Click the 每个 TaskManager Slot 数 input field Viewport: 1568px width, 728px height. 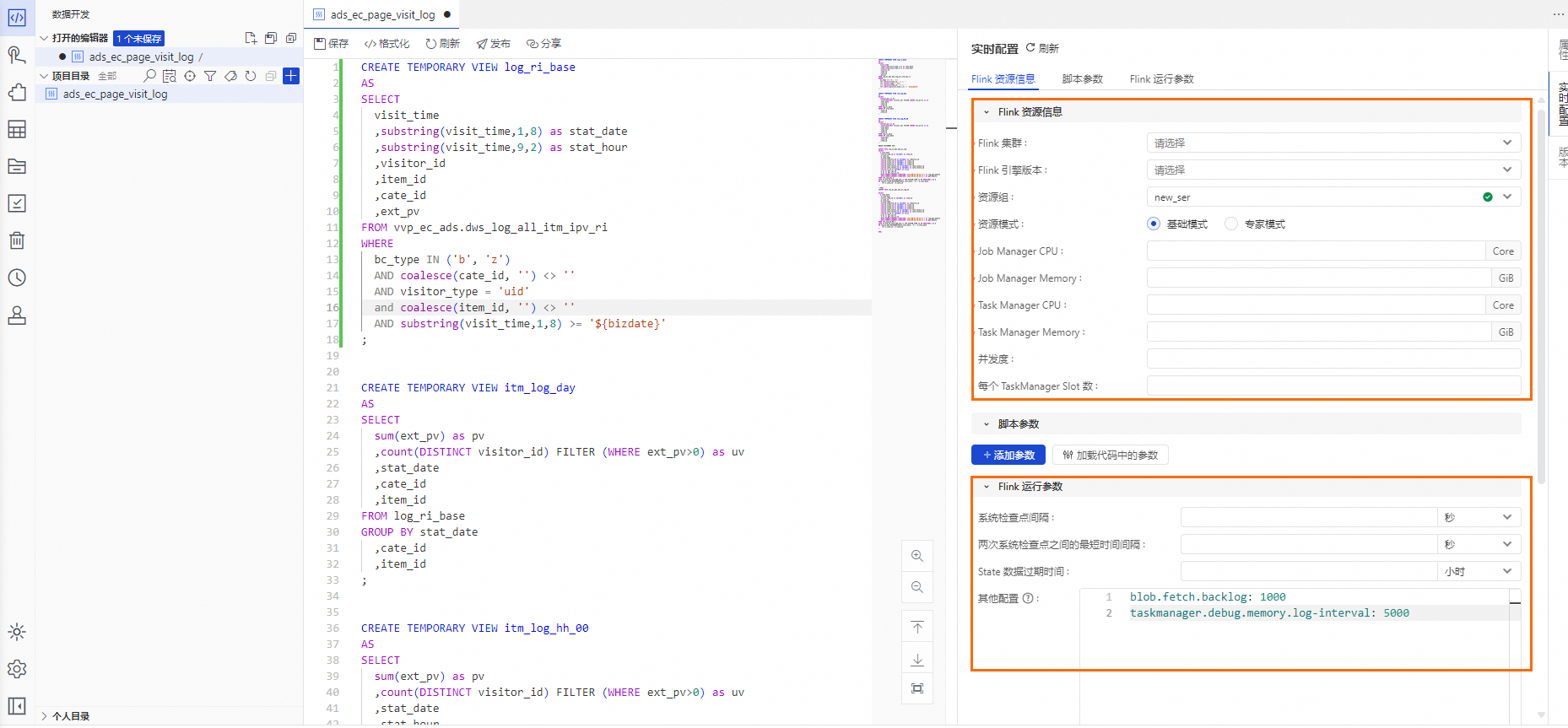[x=1333, y=386]
